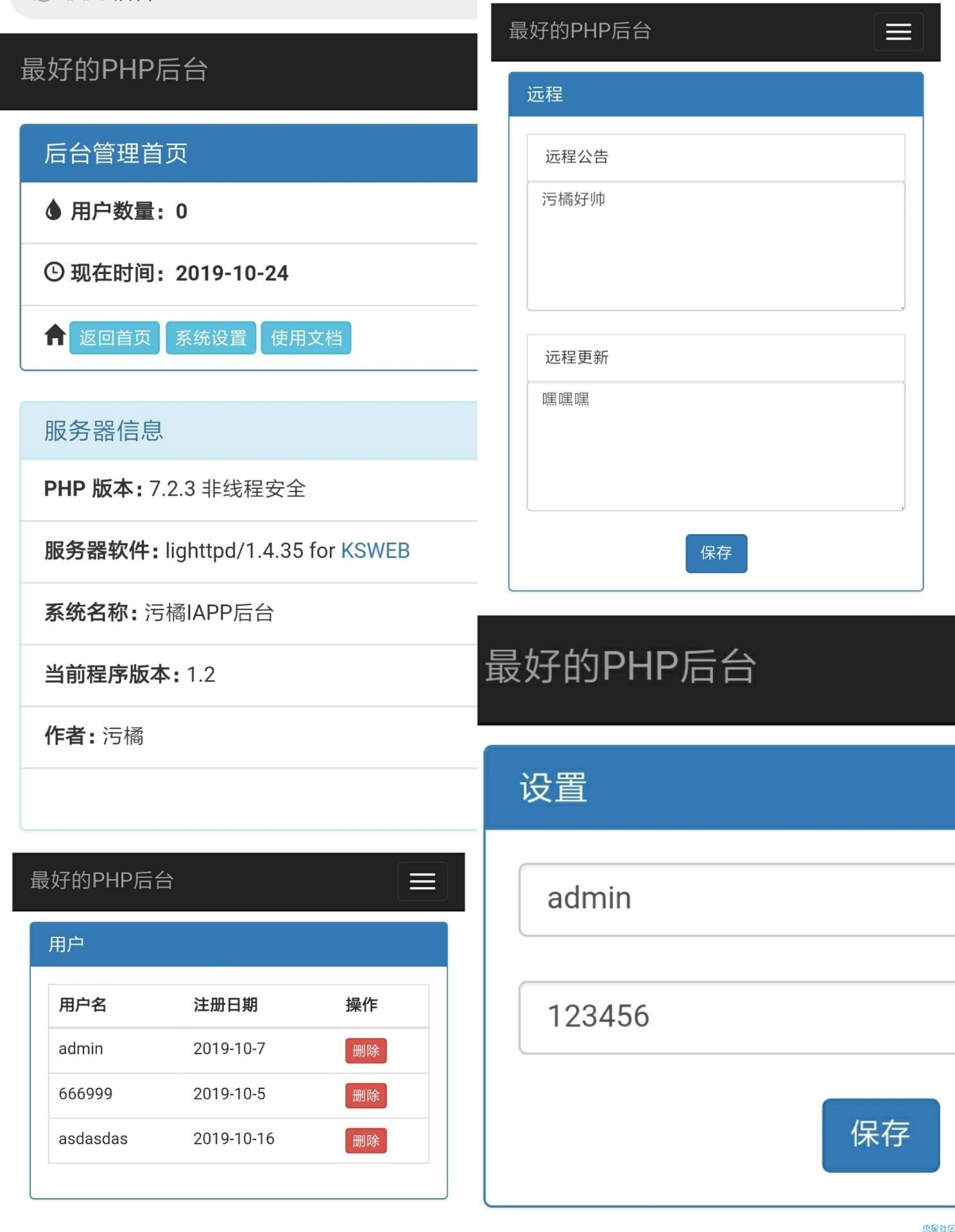Click the 作者 污橘 row
The height and width of the screenshot is (1232, 955).
tap(249, 737)
